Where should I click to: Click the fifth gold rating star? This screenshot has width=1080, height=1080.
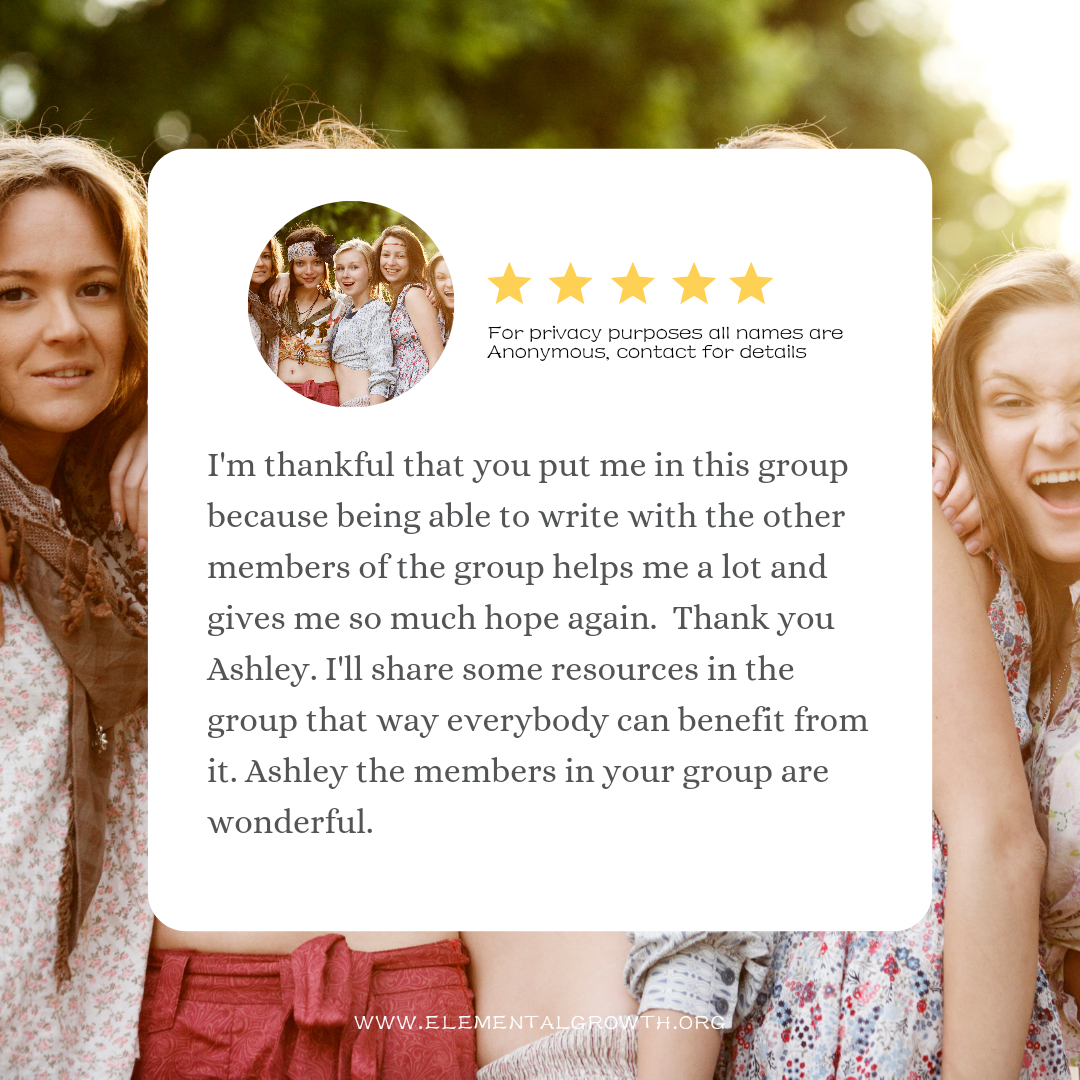point(751,283)
